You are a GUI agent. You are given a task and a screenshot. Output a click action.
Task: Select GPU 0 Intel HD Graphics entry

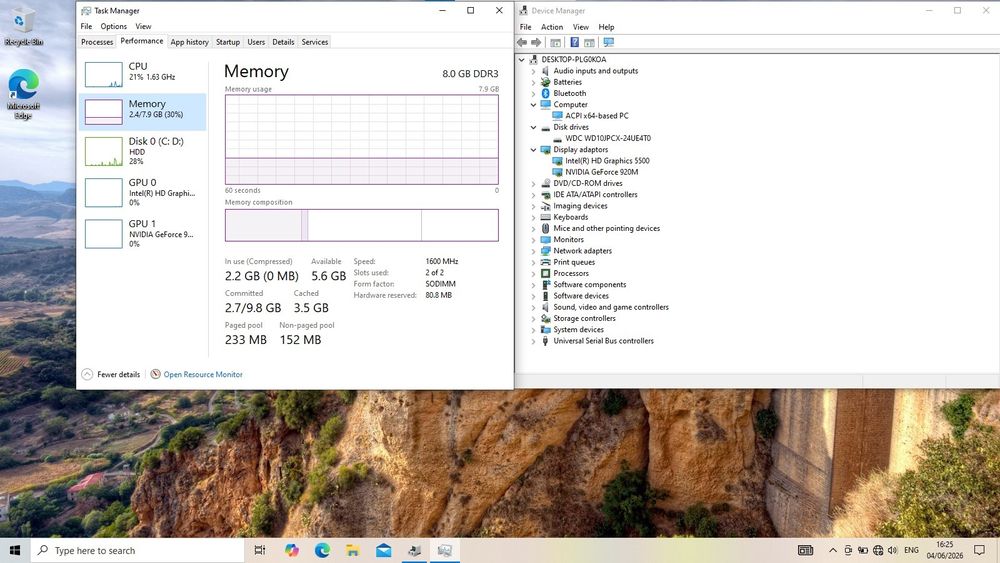[x=142, y=193]
